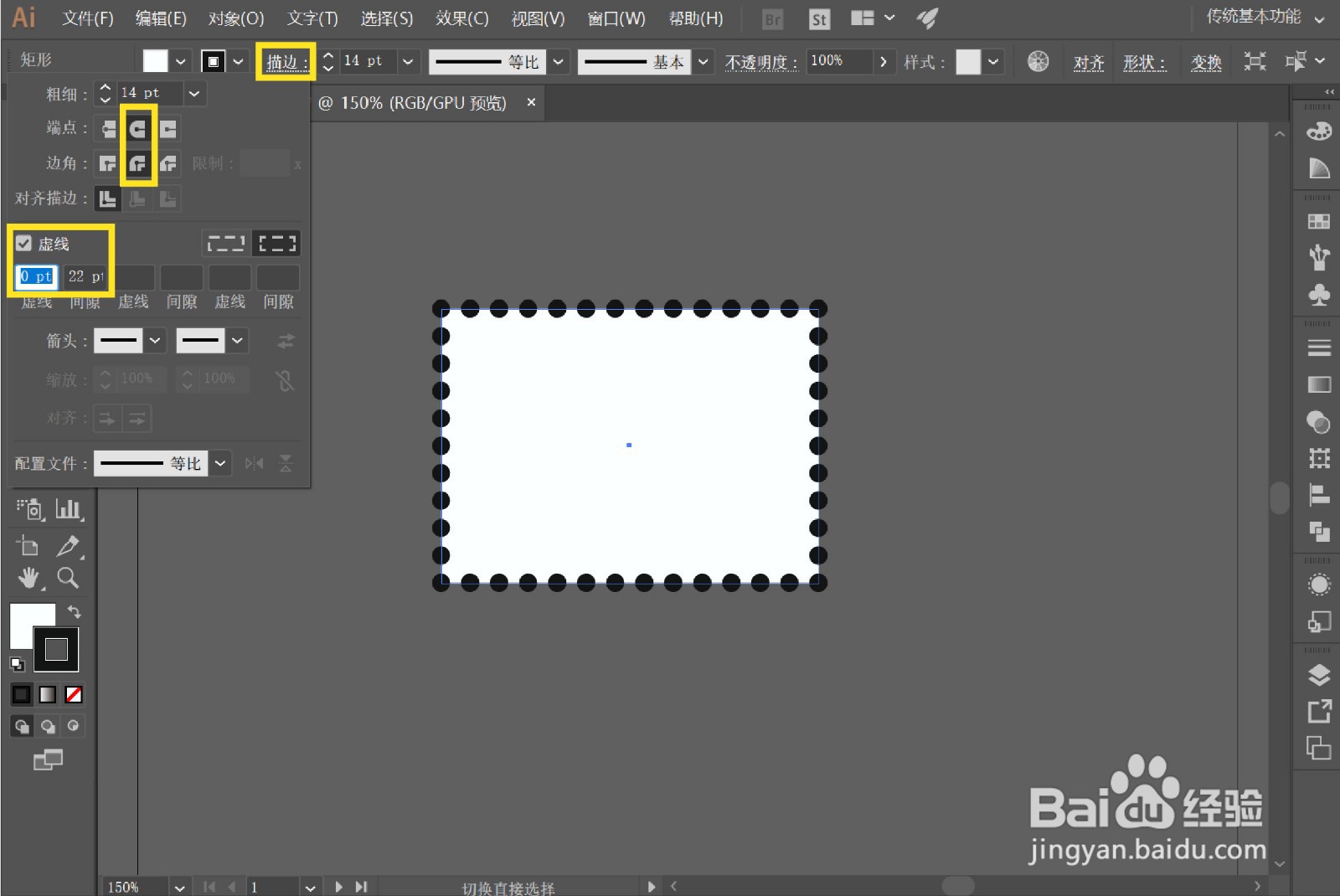1340x896 pixels.
Task: Select the round join corner icon
Action: [x=138, y=163]
